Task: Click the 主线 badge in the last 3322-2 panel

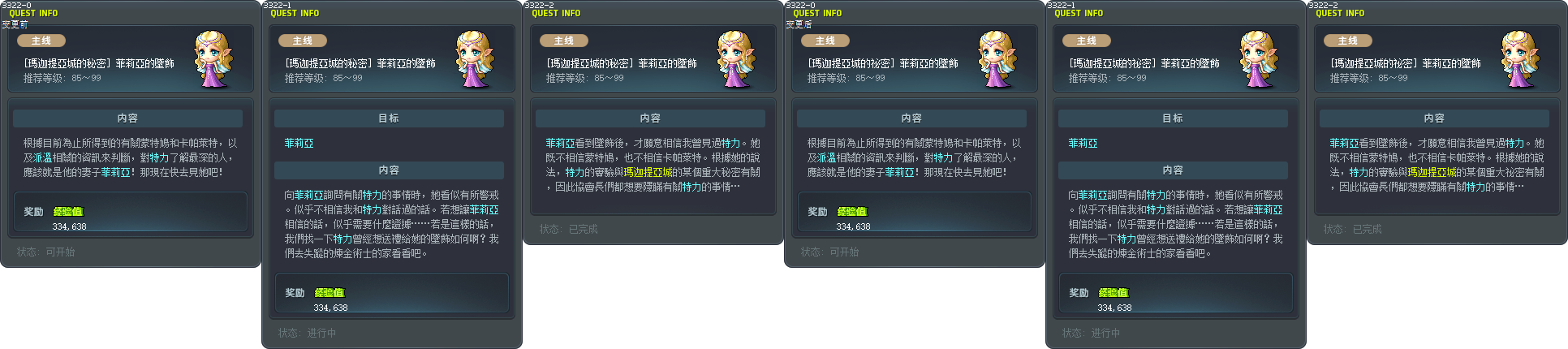Action: pos(1348,41)
